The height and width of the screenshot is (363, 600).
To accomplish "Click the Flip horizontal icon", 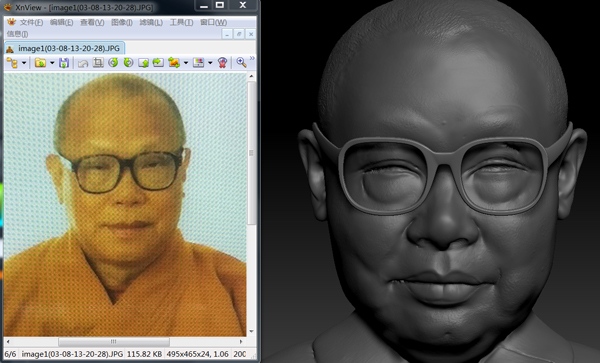I will tap(158, 63).
